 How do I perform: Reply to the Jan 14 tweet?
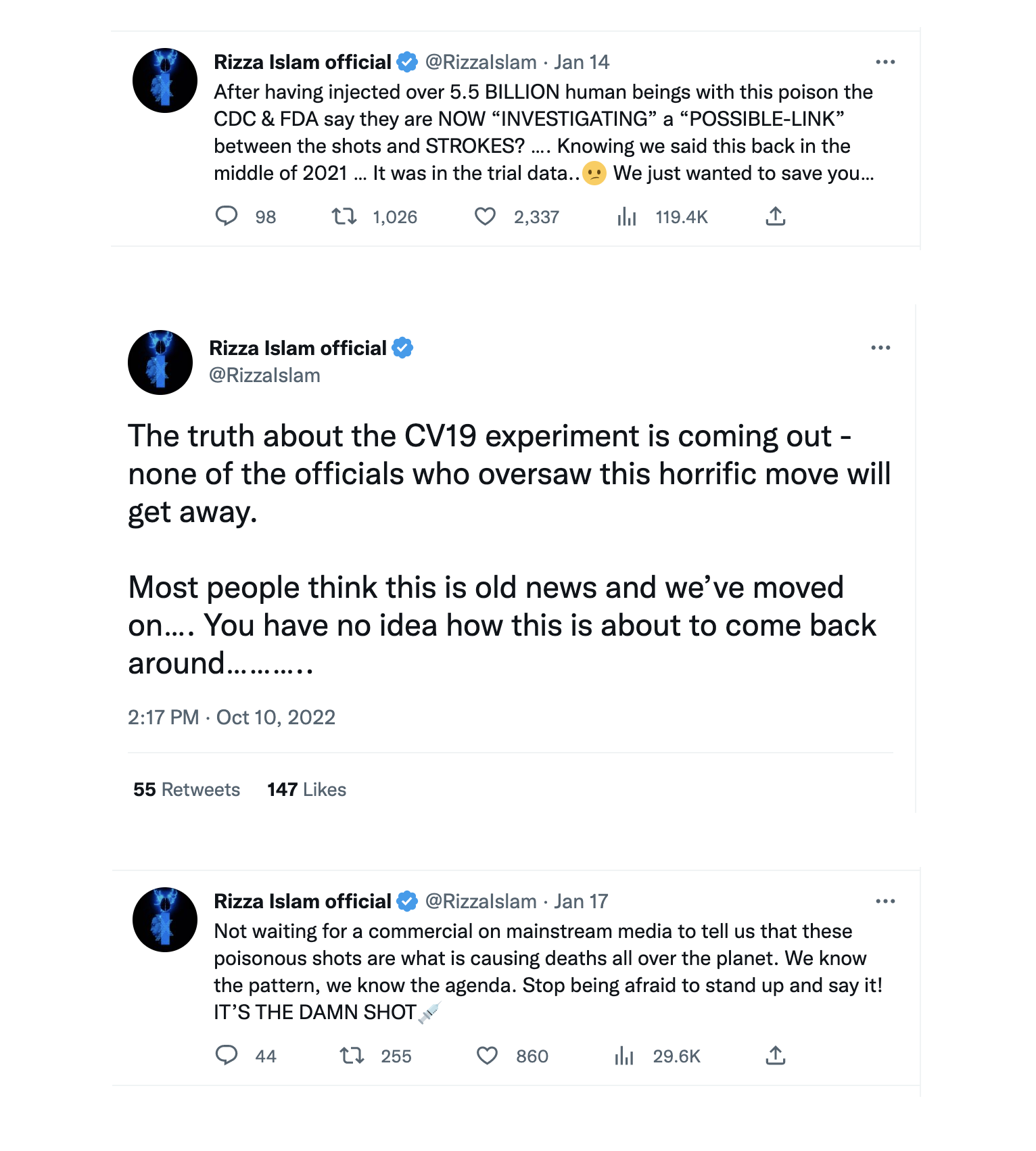coord(227,216)
